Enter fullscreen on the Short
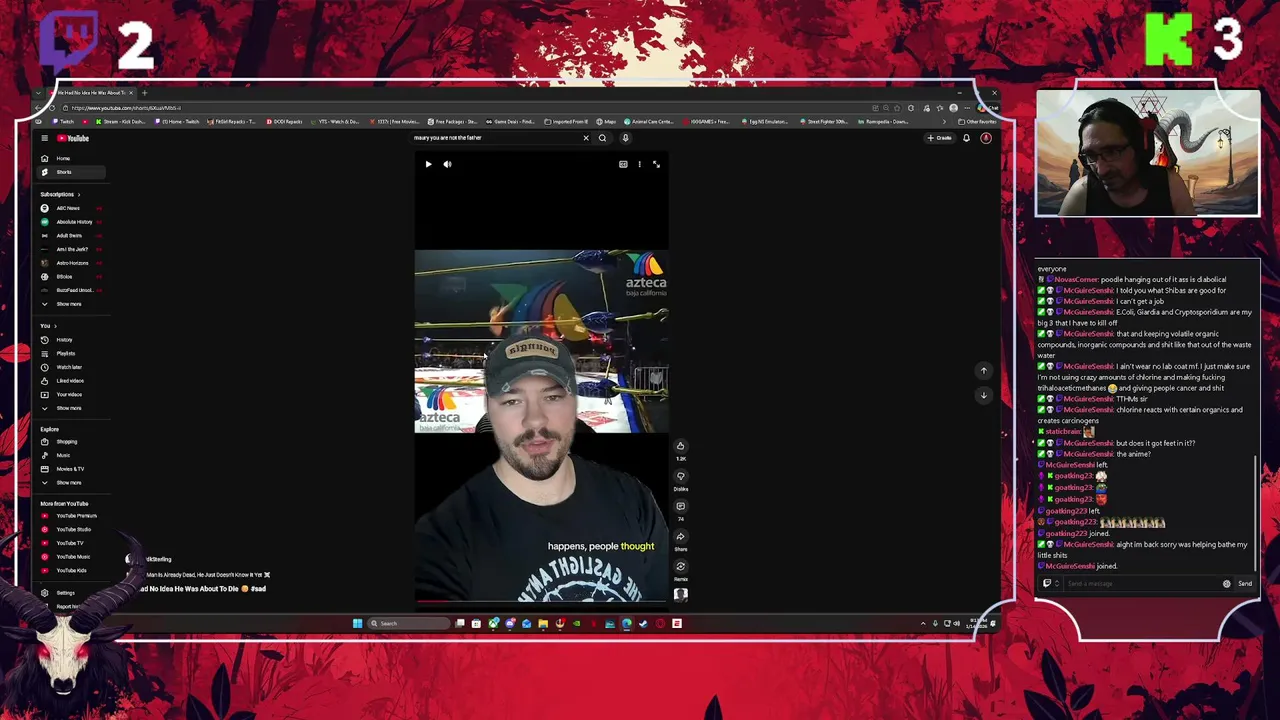 coord(656,164)
